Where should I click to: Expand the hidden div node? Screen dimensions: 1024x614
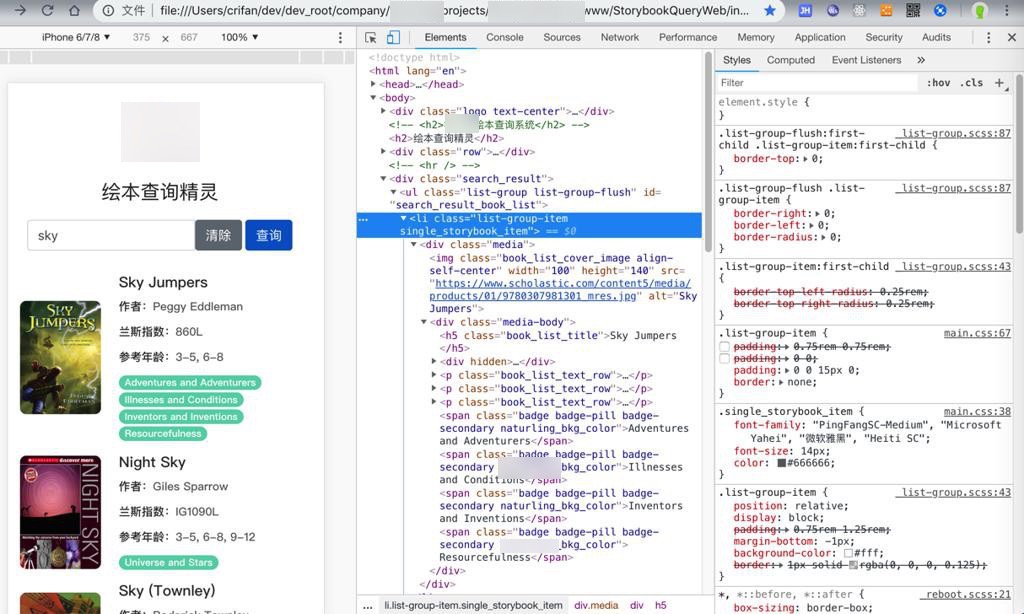point(434,361)
